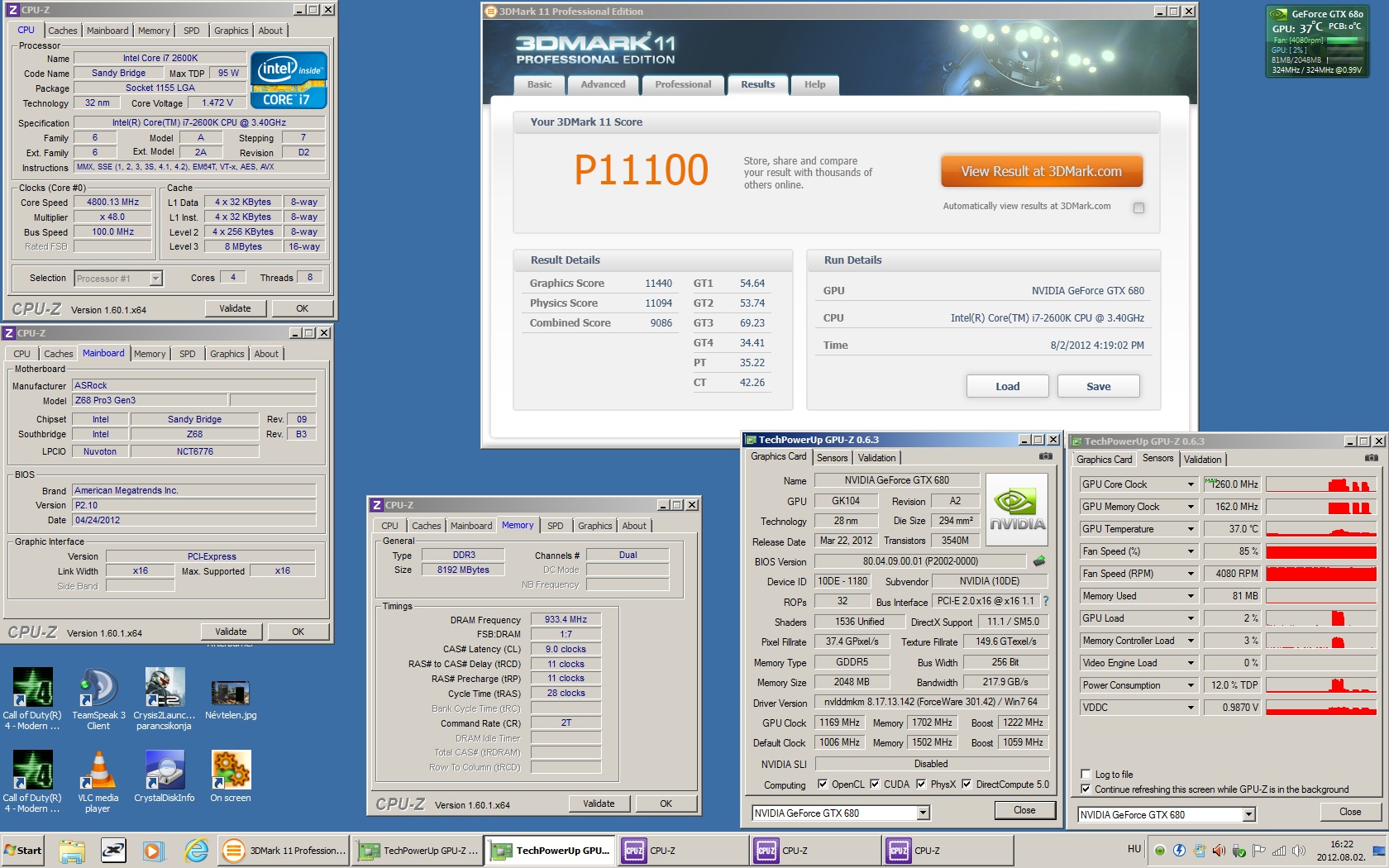
Task: Click OK in the CPU-Z Mainboard window
Action: [298, 632]
